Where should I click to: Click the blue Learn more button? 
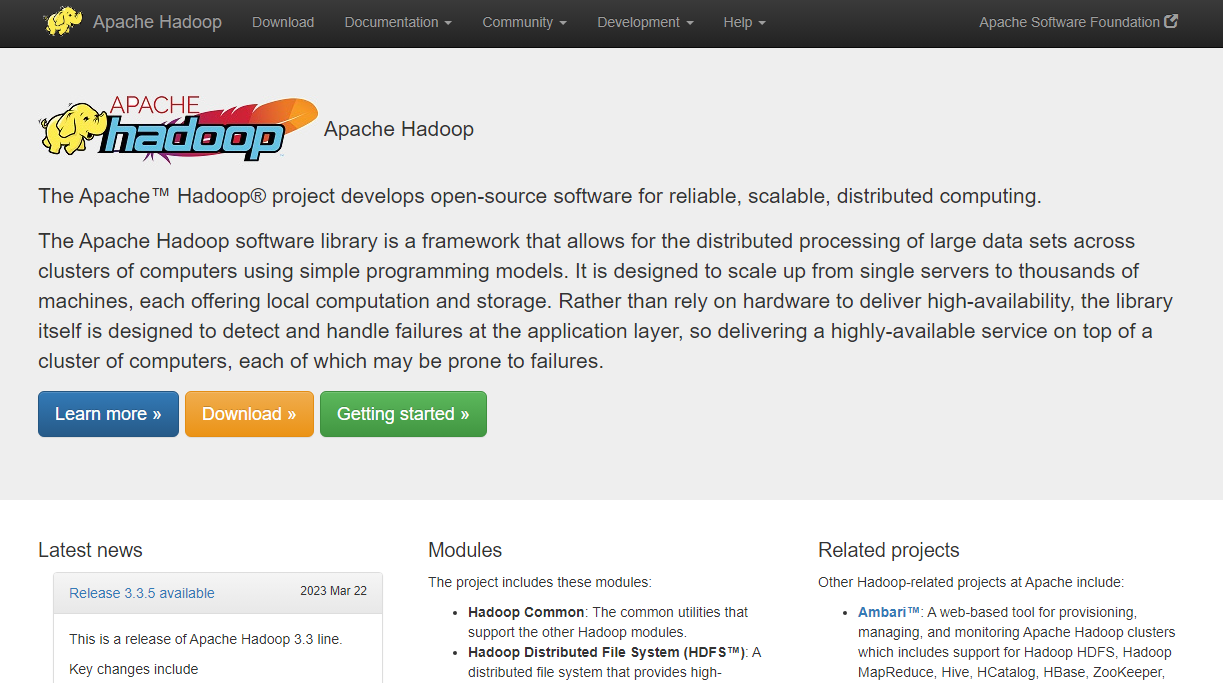pos(108,414)
